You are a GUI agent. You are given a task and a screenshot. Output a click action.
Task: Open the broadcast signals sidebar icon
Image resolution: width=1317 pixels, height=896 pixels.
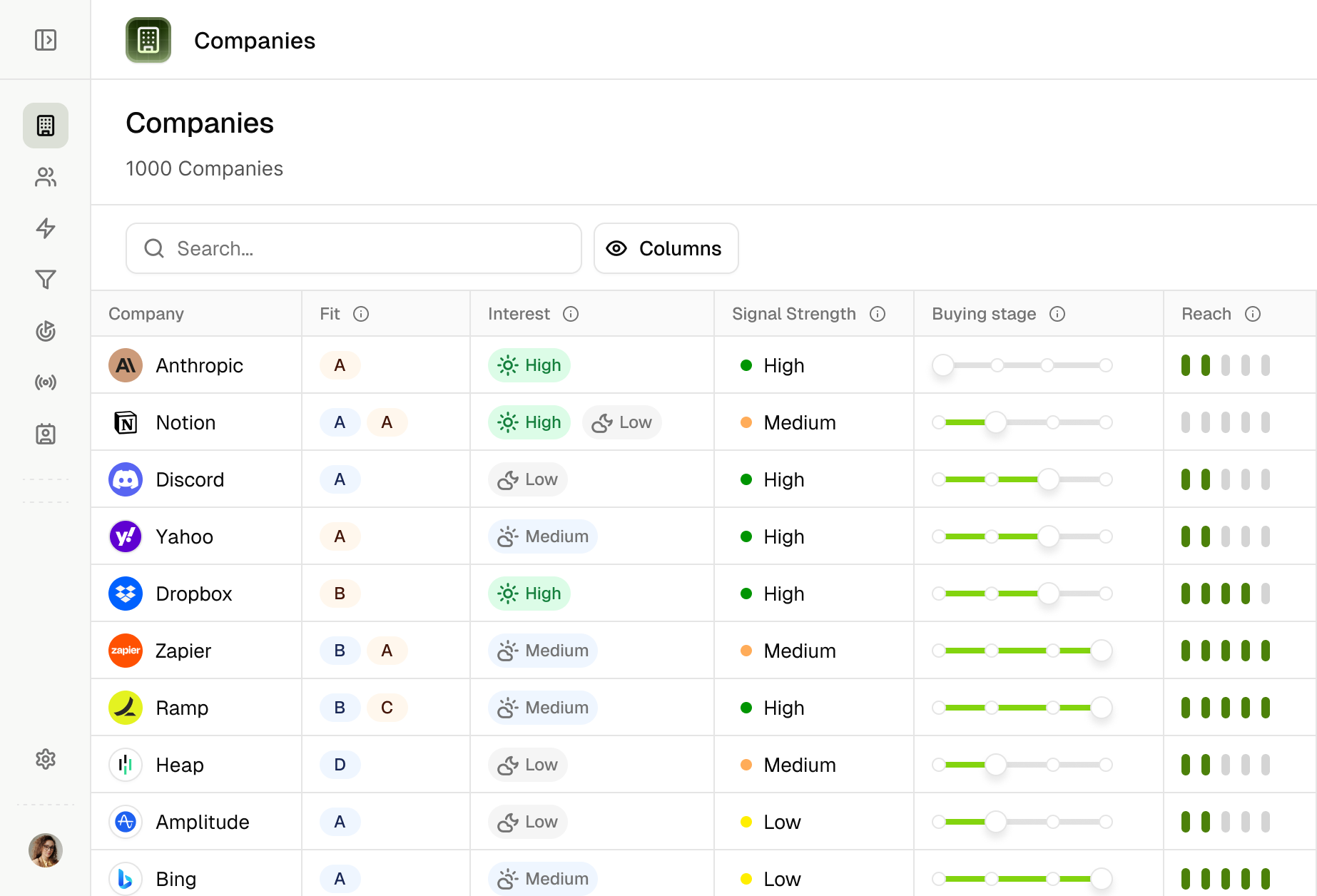point(46,382)
